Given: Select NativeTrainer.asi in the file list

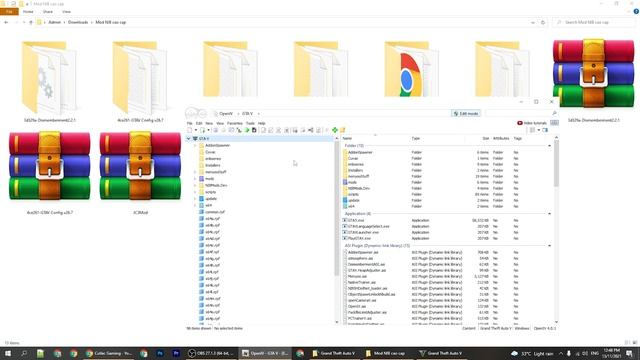Looking at the screenshot, I should tap(361, 282).
